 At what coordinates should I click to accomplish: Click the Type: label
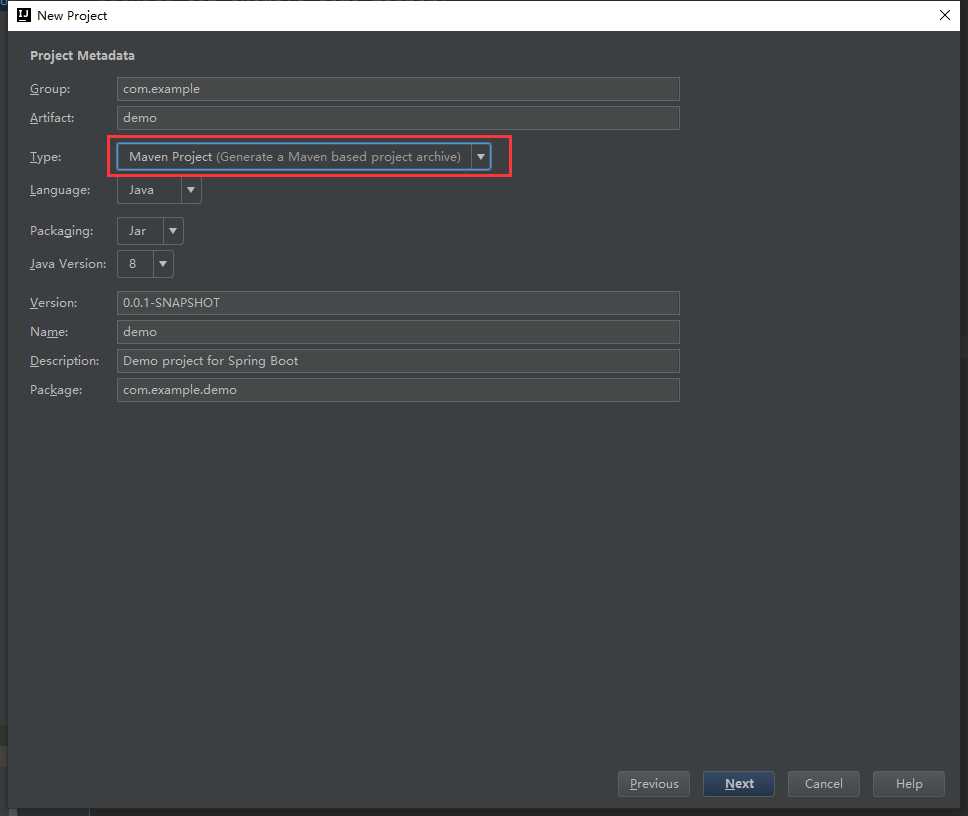pos(46,157)
